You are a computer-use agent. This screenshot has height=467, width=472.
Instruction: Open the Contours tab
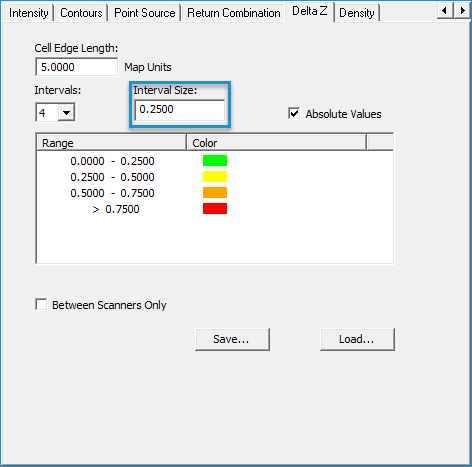click(x=81, y=13)
